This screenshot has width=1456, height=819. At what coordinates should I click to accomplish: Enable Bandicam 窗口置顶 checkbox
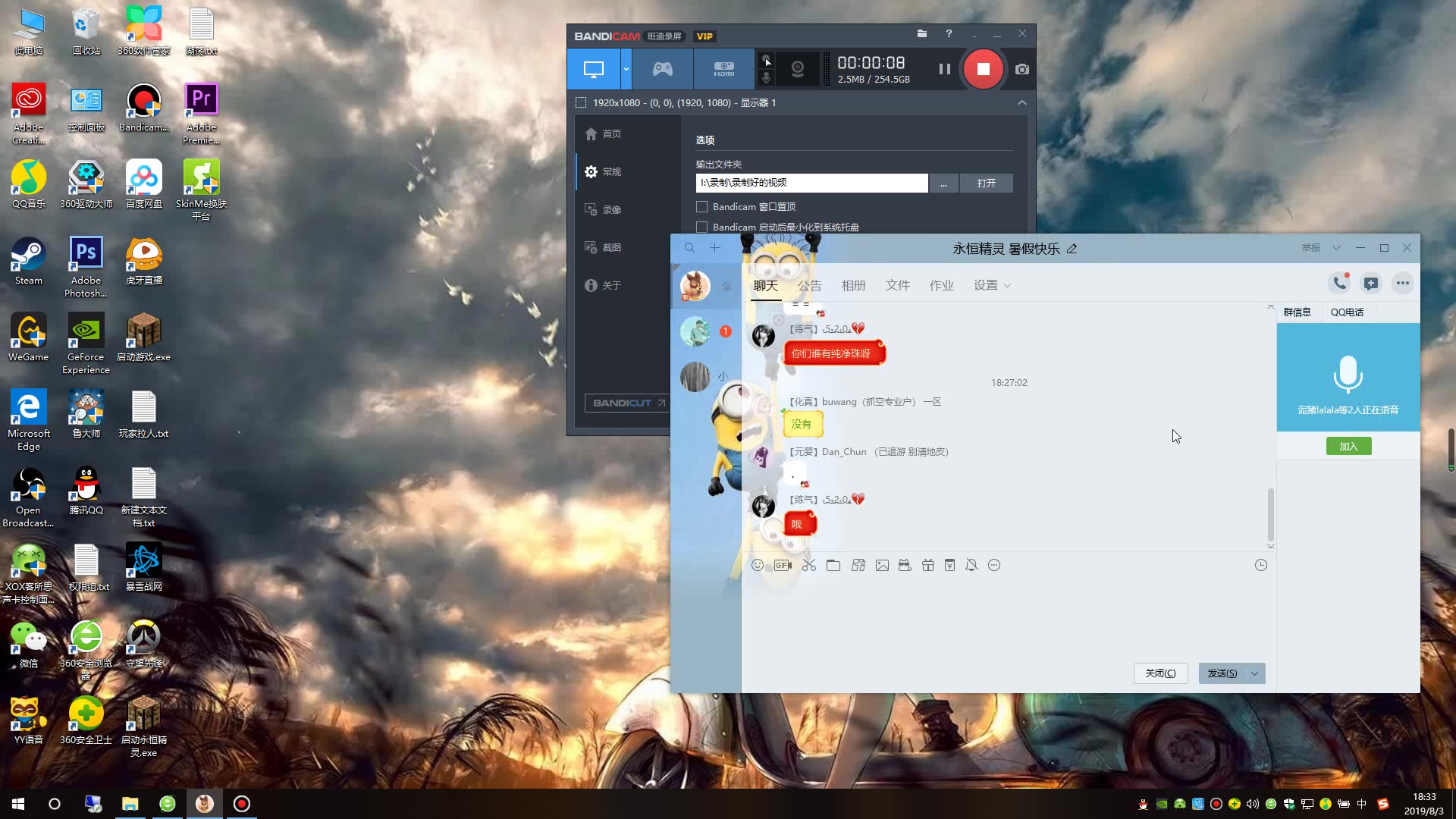[701, 206]
